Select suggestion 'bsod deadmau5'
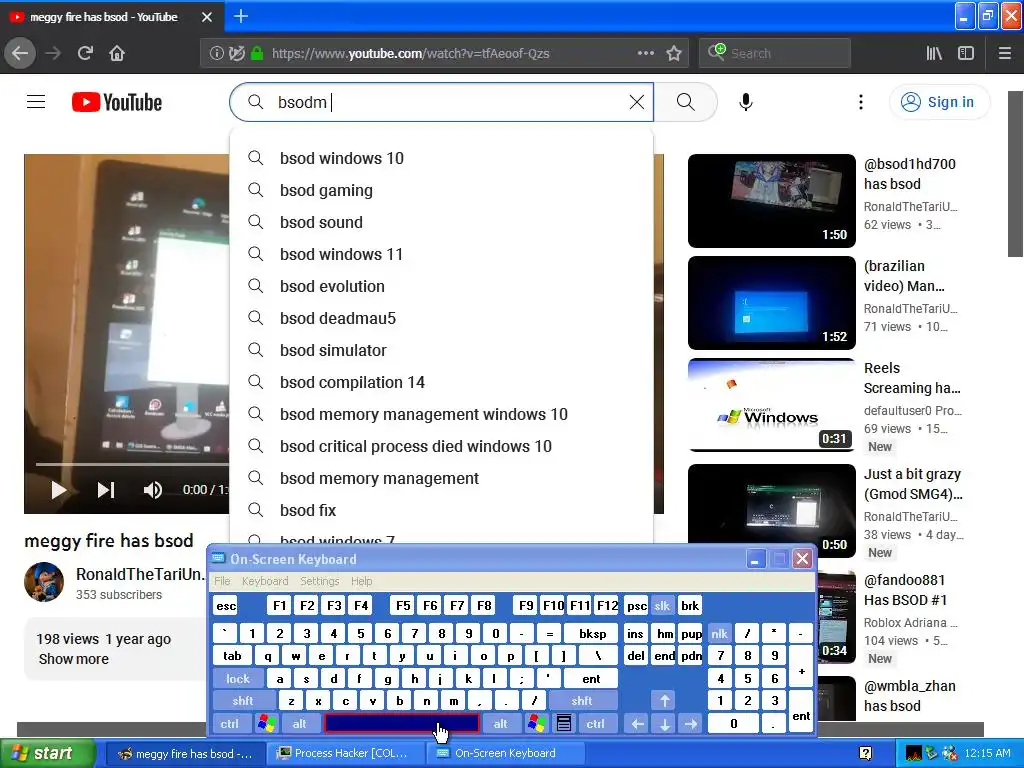The image size is (1024, 768). coord(441,318)
